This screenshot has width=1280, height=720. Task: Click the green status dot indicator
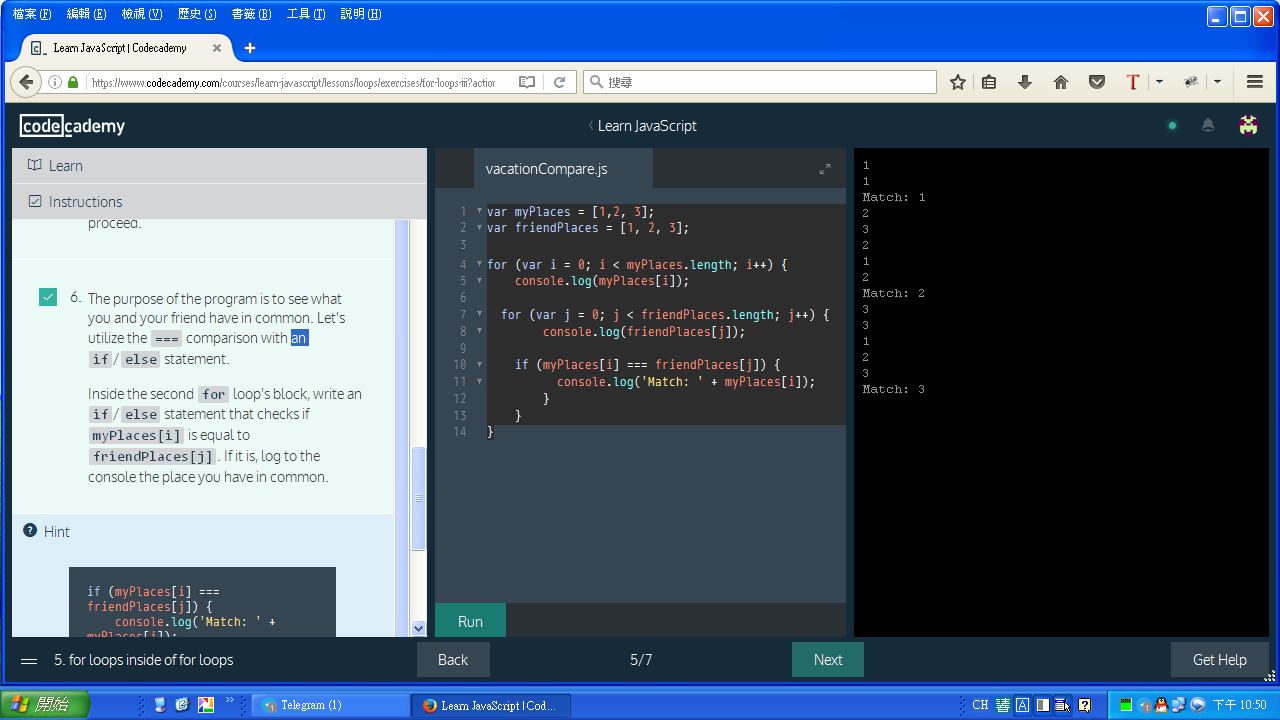1172,126
